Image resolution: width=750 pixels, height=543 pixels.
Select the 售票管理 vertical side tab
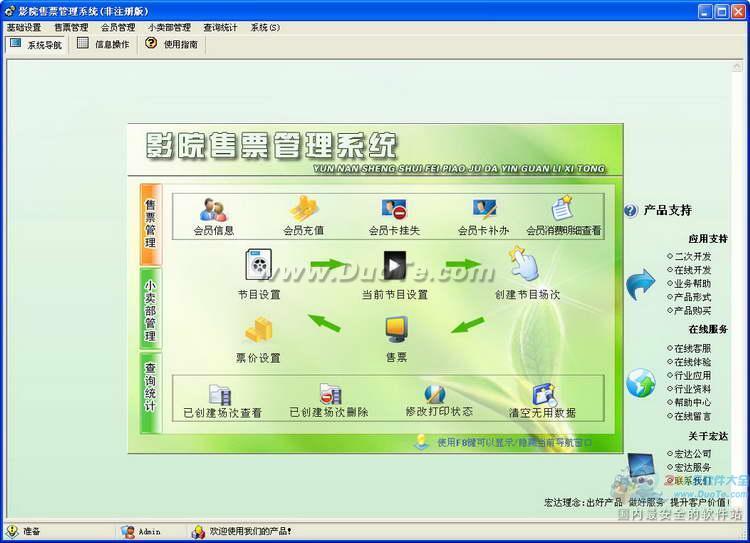[151, 224]
